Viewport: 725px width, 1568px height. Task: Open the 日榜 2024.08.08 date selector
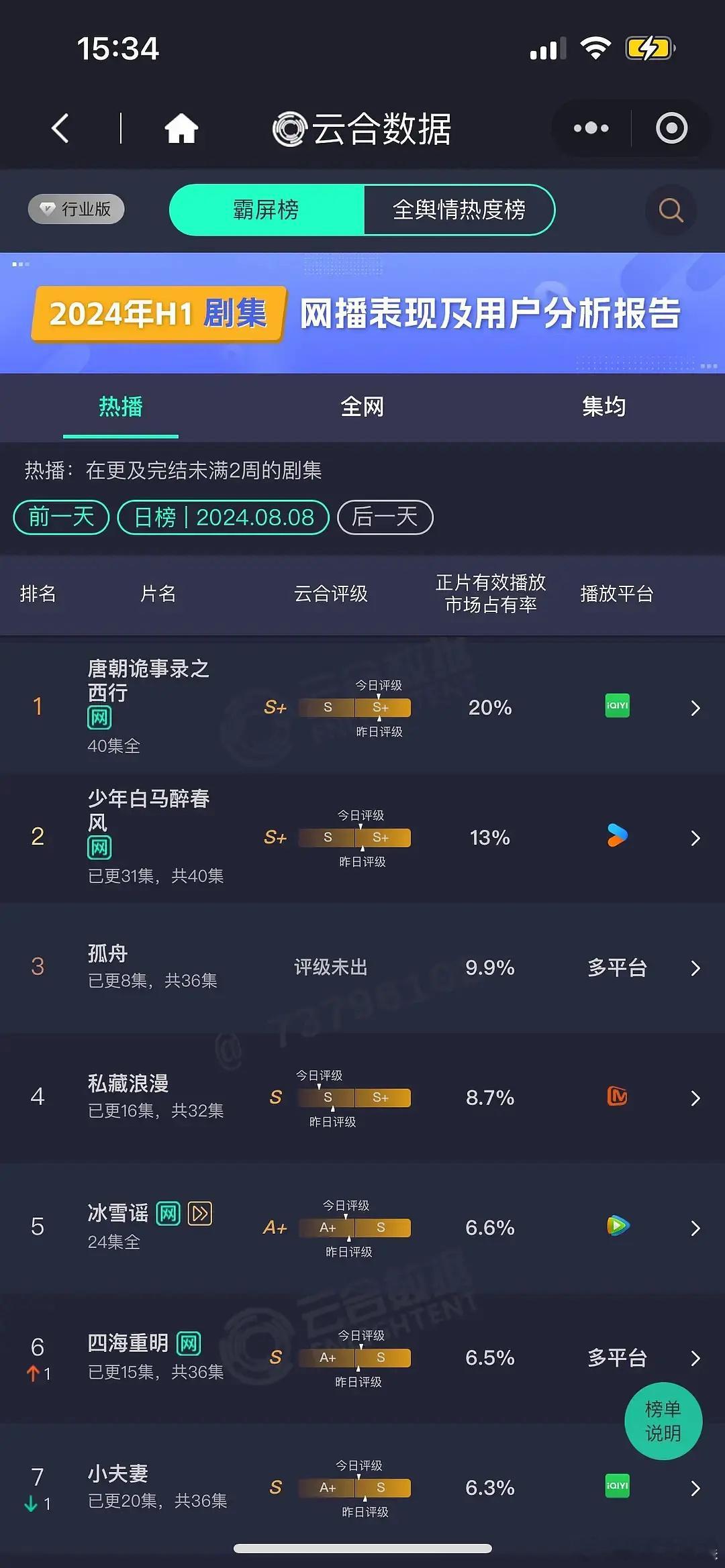point(222,517)
